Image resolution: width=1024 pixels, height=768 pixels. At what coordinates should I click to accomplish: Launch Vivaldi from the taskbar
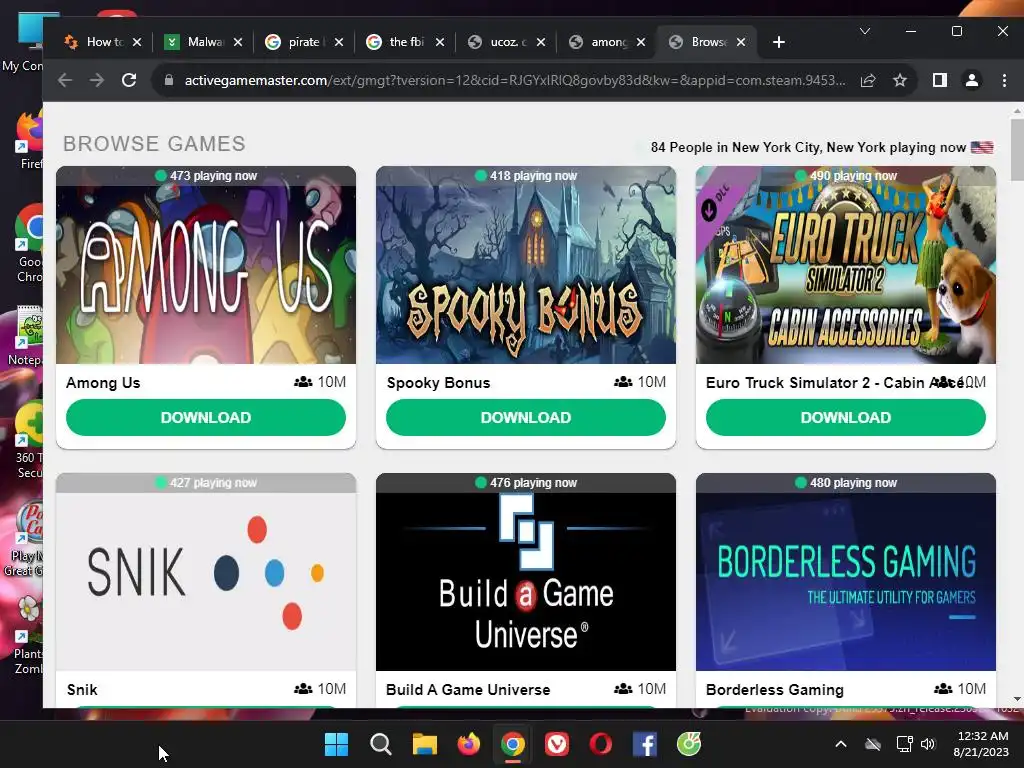(556, 744)
